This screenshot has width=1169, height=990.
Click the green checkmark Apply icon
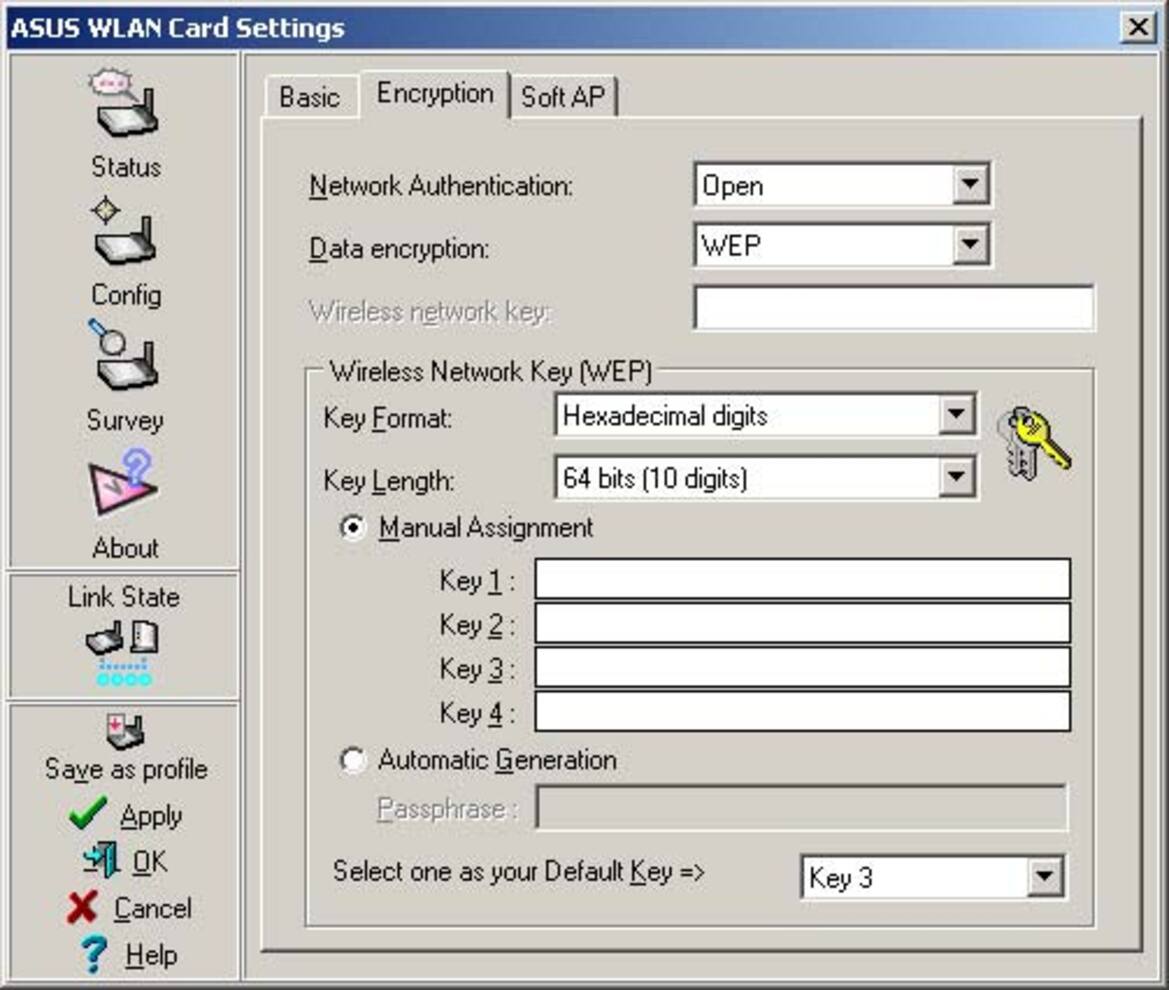point(87,813)
